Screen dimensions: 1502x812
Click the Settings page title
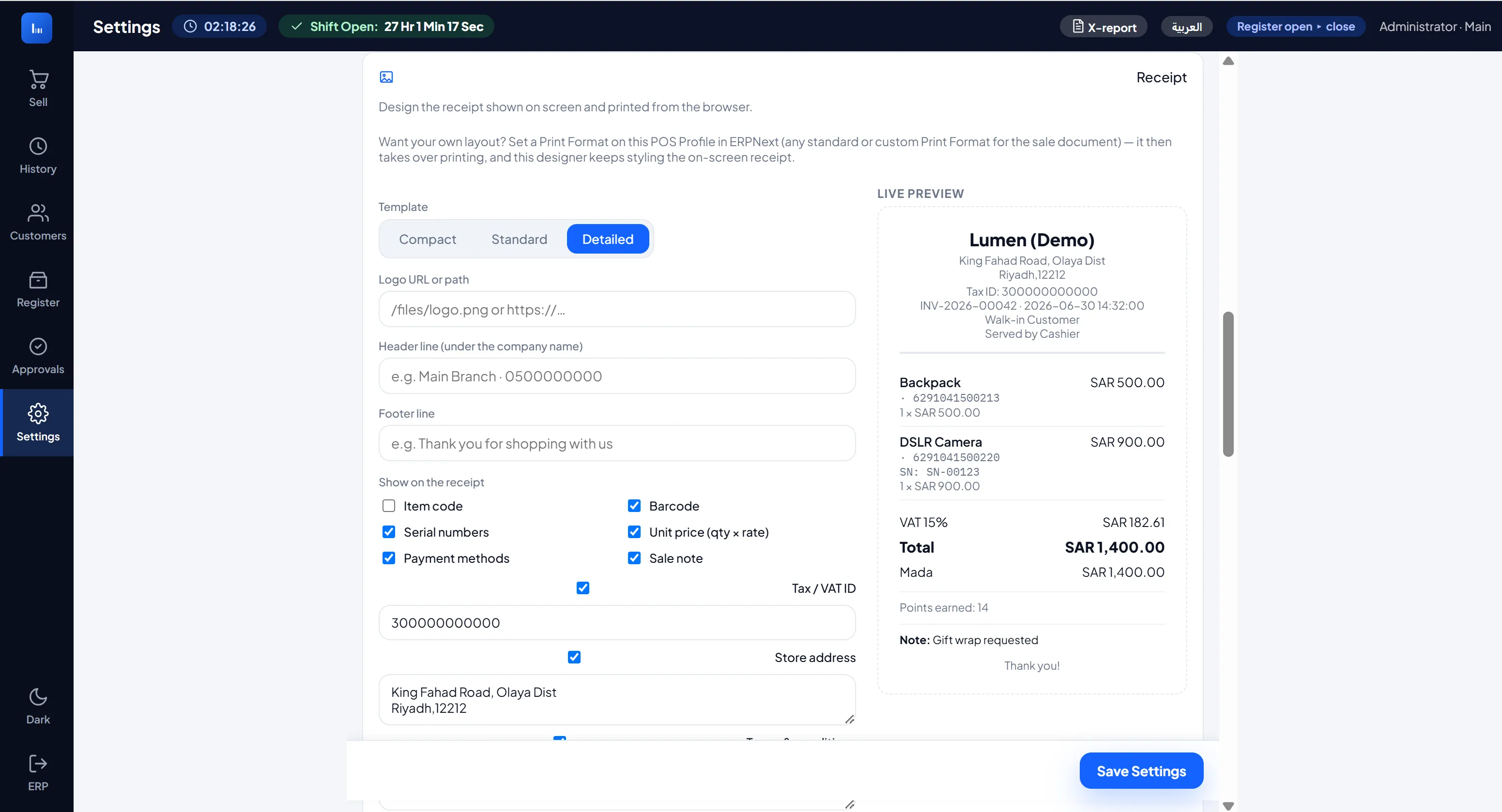[x=126, y=27]
